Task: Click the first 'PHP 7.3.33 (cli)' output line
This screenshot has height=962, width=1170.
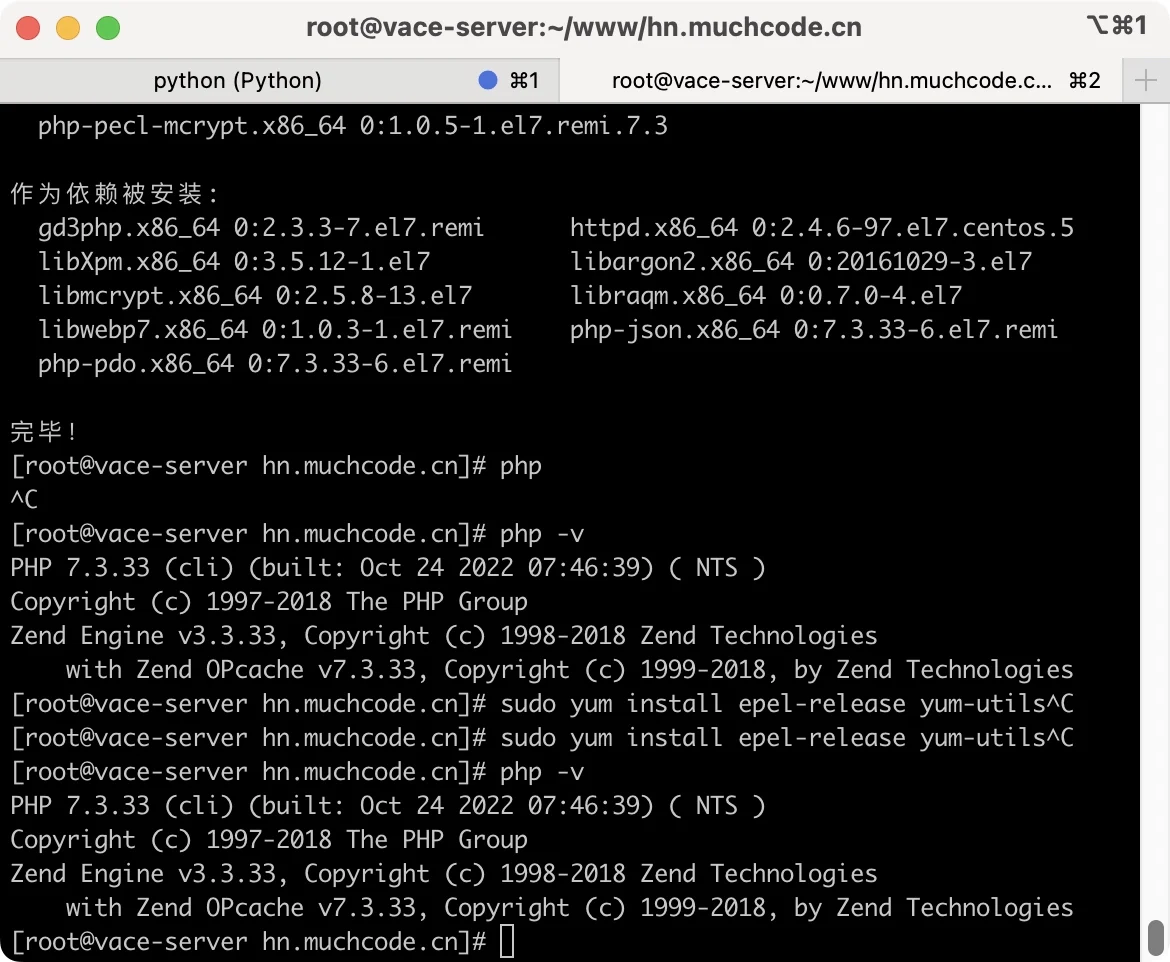Action: pyautogui.click(x=388, y=568)
